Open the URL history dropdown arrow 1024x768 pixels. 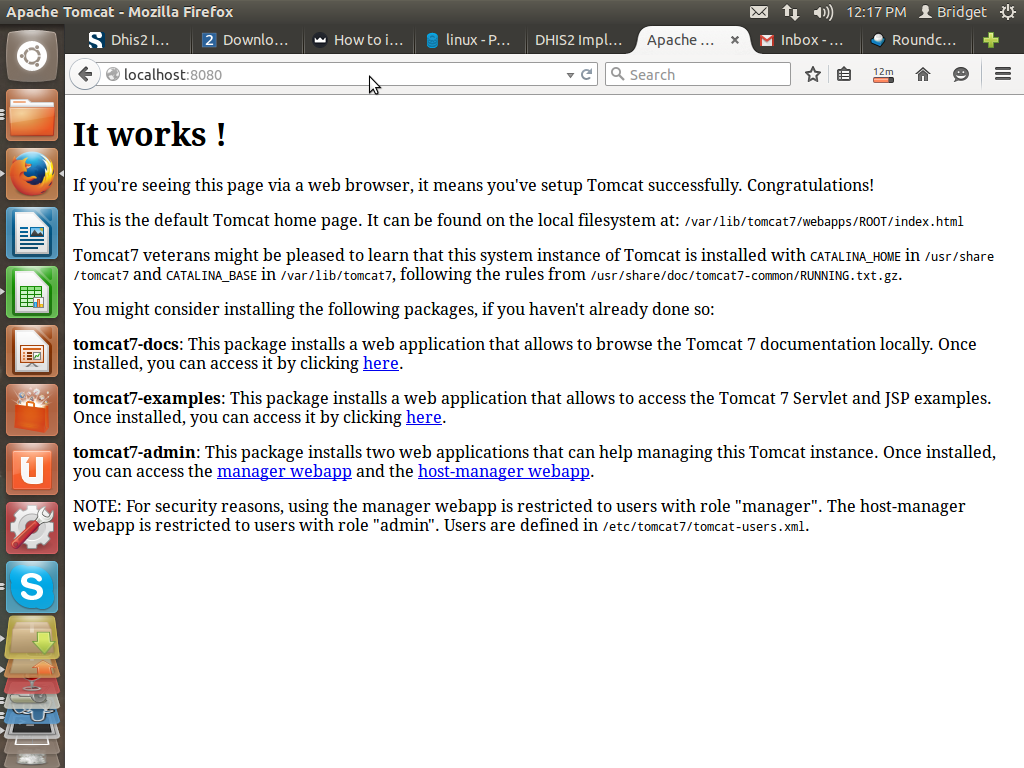[x=570, y=75]
